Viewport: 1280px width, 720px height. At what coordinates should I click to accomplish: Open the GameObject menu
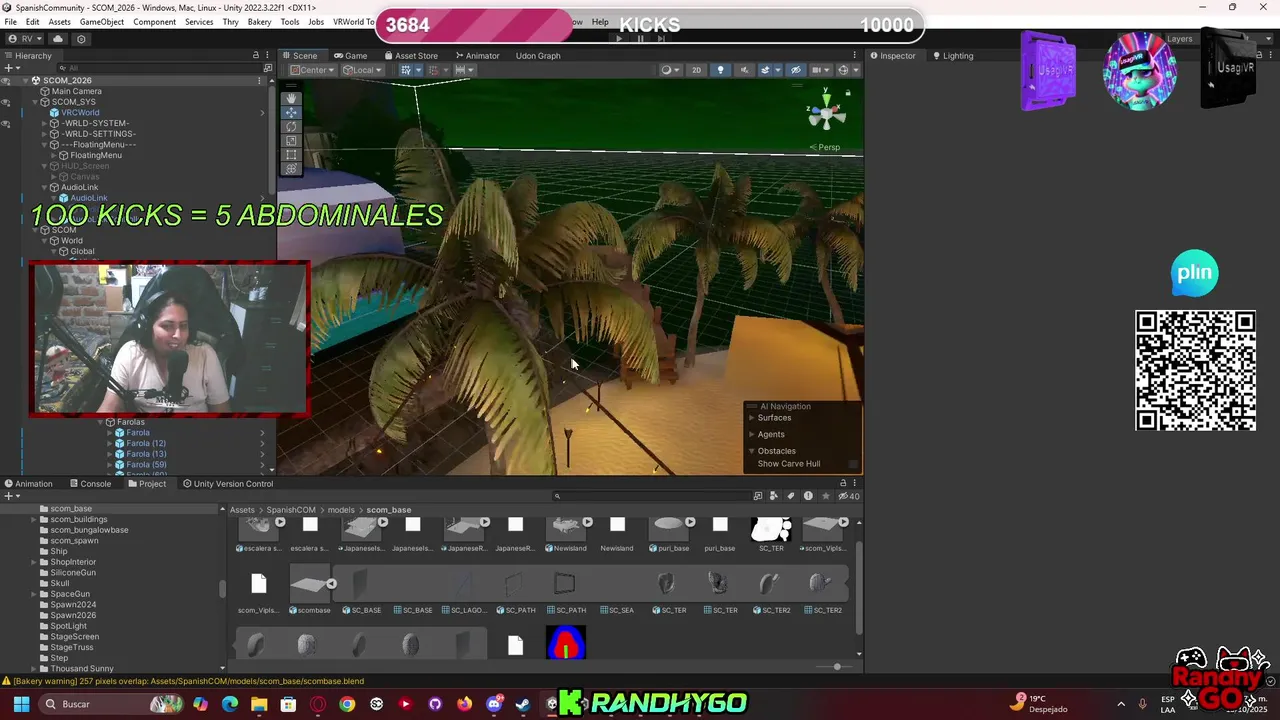[x=102, y=22]
